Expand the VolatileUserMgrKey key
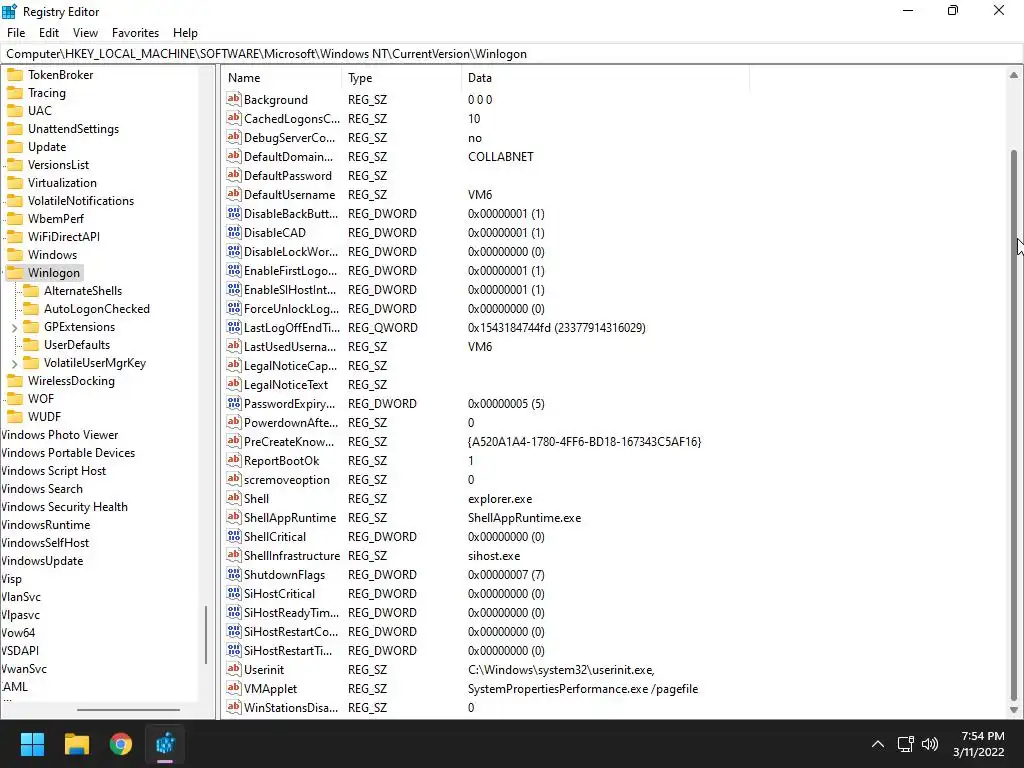This screenshot has height=768, width=1024. pyautogui.click(x=14, y=363)
